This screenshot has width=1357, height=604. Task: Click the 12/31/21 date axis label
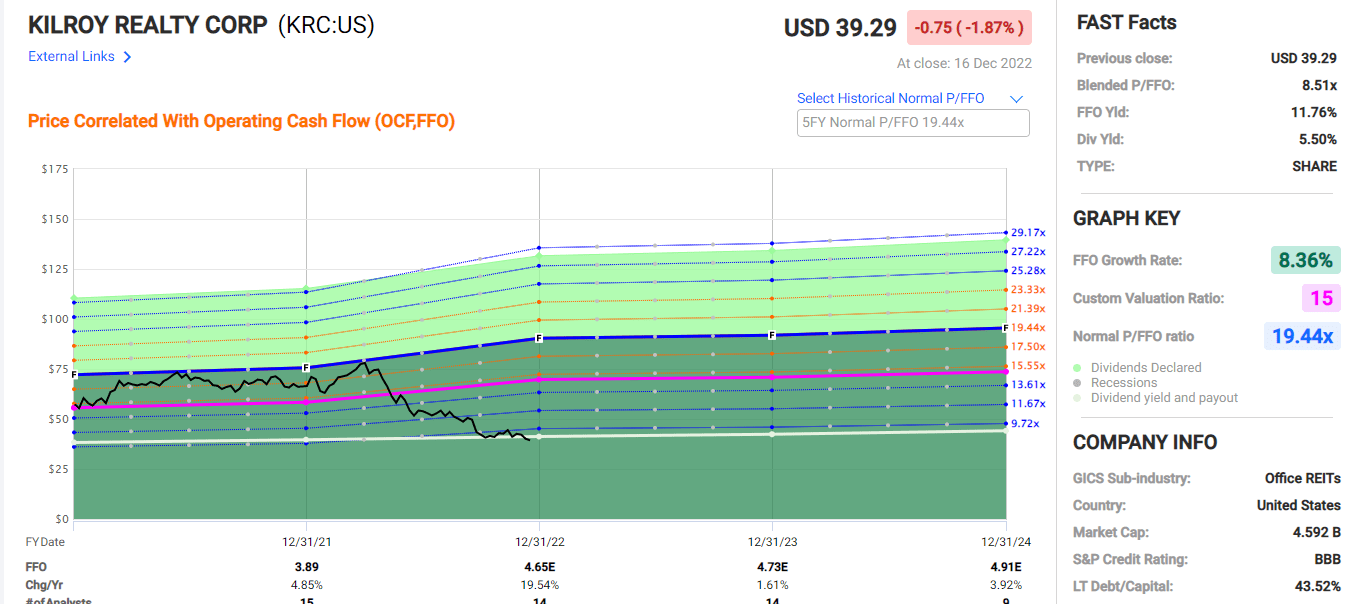(306, 541)
